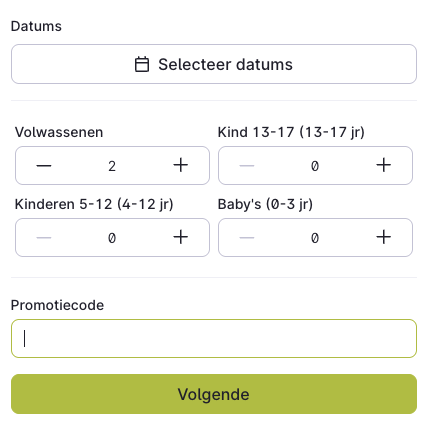Focus the Promotiecode text field
This screenshot has width=430, height=427.
click(214, 338)
